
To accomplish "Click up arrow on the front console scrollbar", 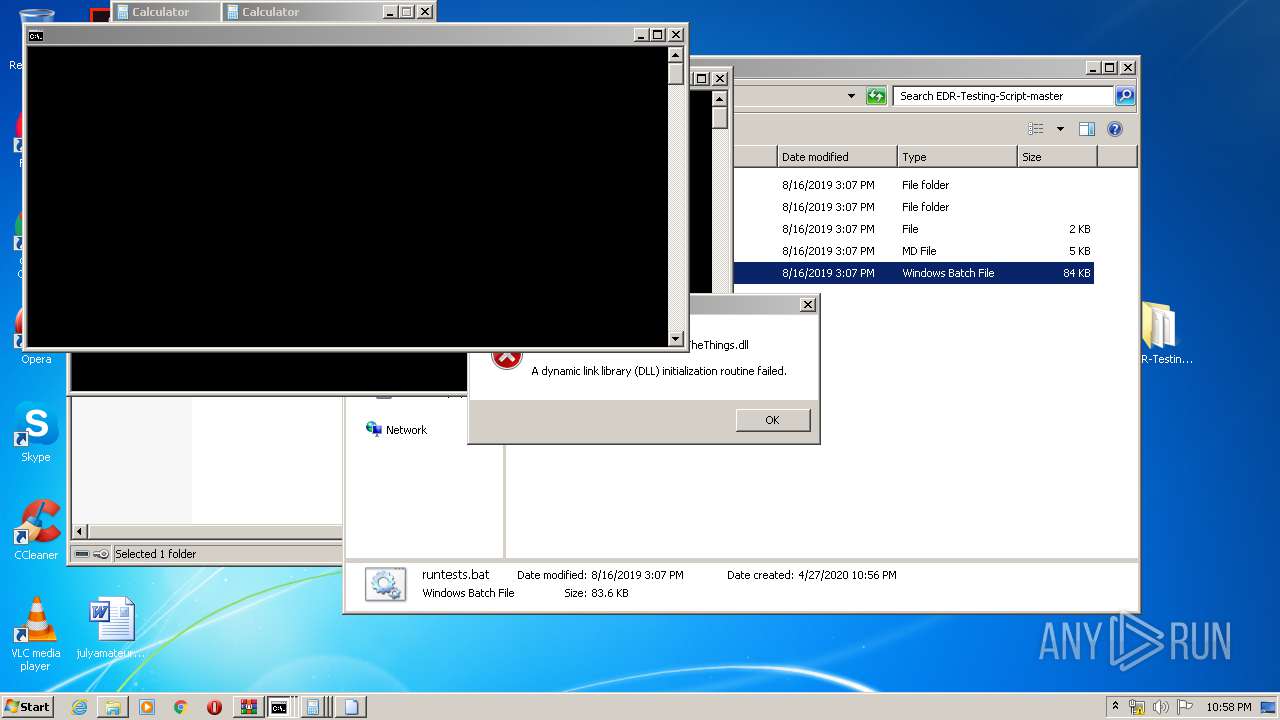I will pos(676,56).
